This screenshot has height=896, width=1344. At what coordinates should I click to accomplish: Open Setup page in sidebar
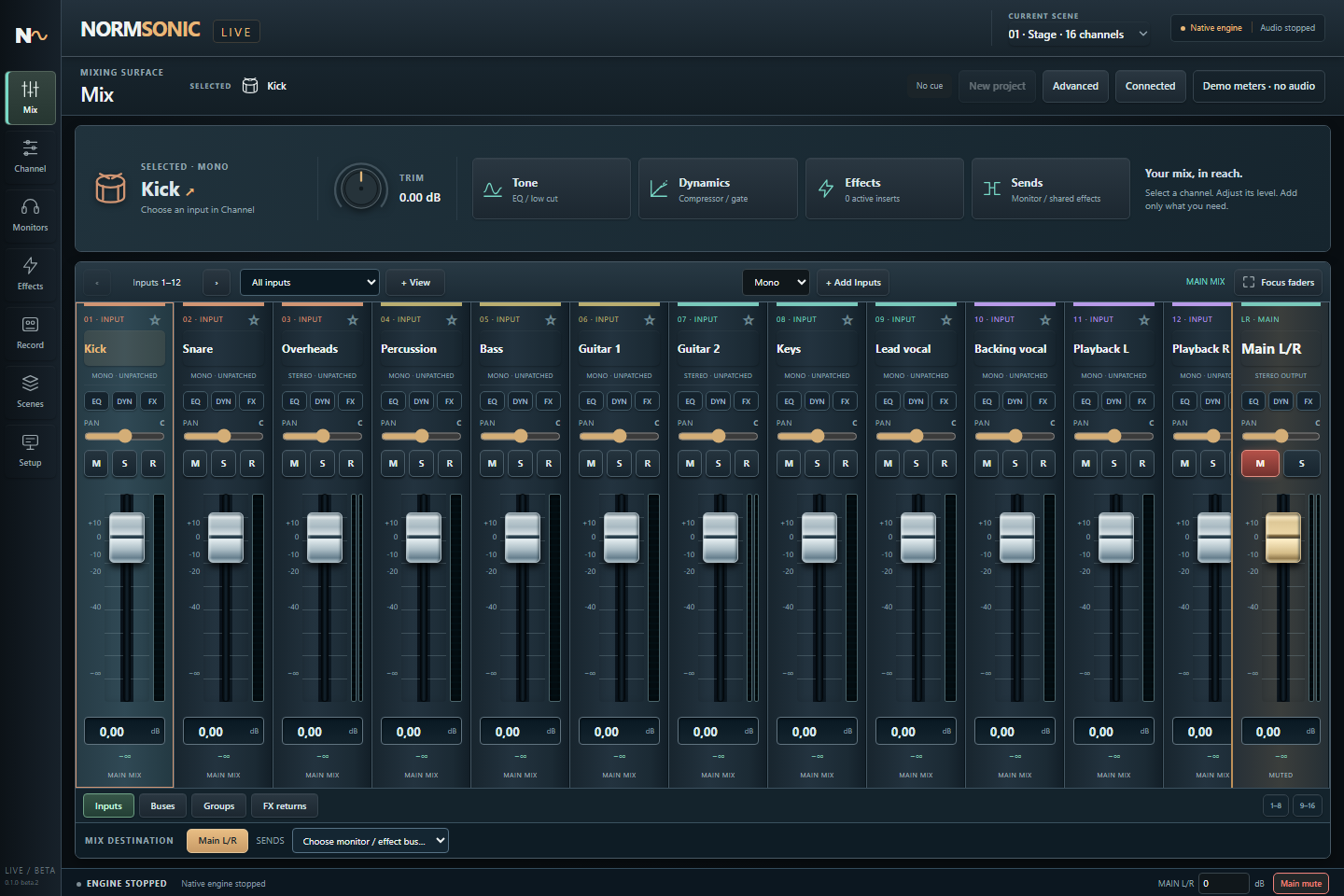pyautogui.click(x=31, y=450)
